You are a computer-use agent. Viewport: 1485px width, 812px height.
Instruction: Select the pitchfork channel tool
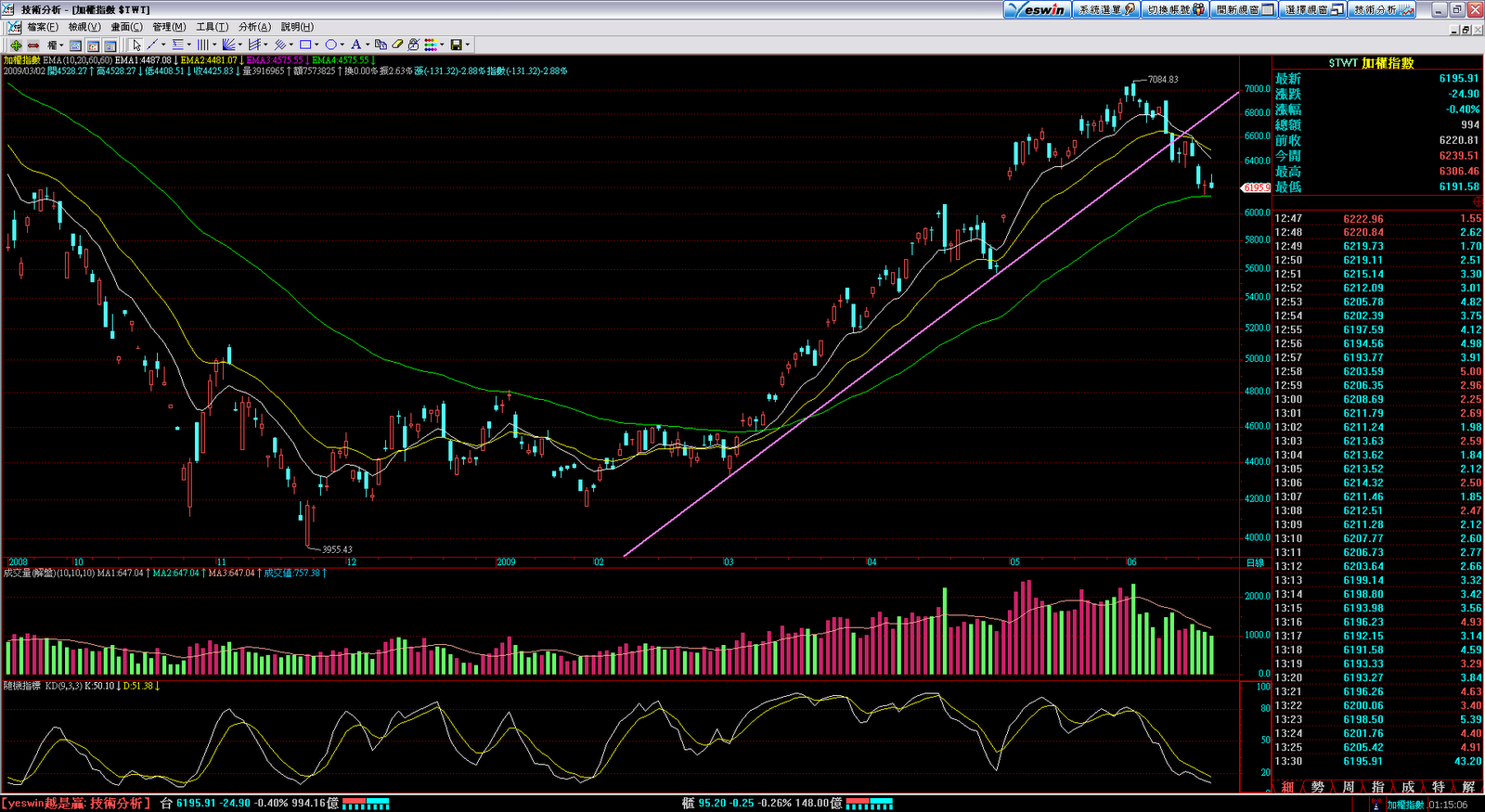click(x=254, y=45)
